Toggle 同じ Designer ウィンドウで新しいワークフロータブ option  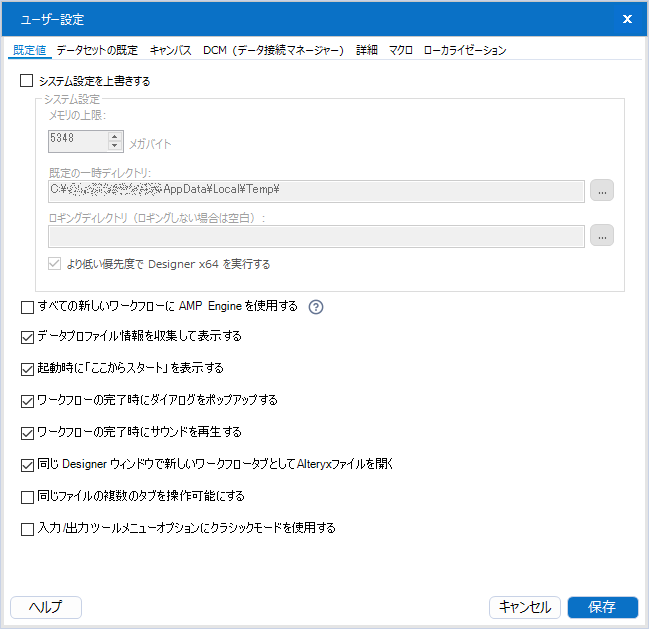click(27, 465)
